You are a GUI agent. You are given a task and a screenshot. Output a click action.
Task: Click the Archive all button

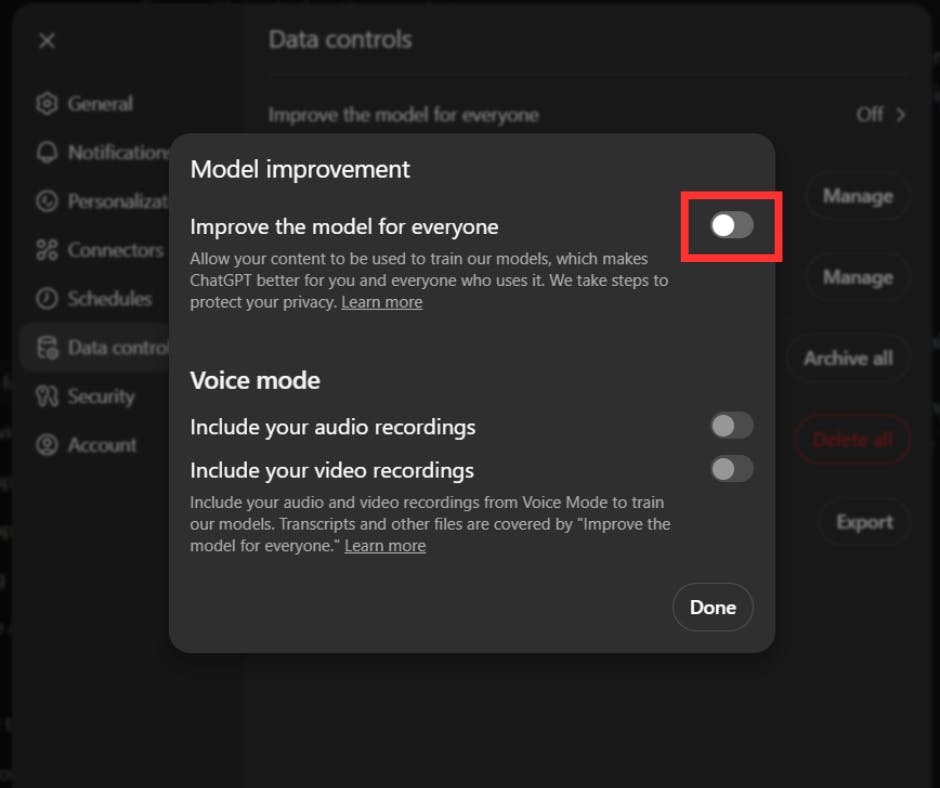tap(848, 358)
